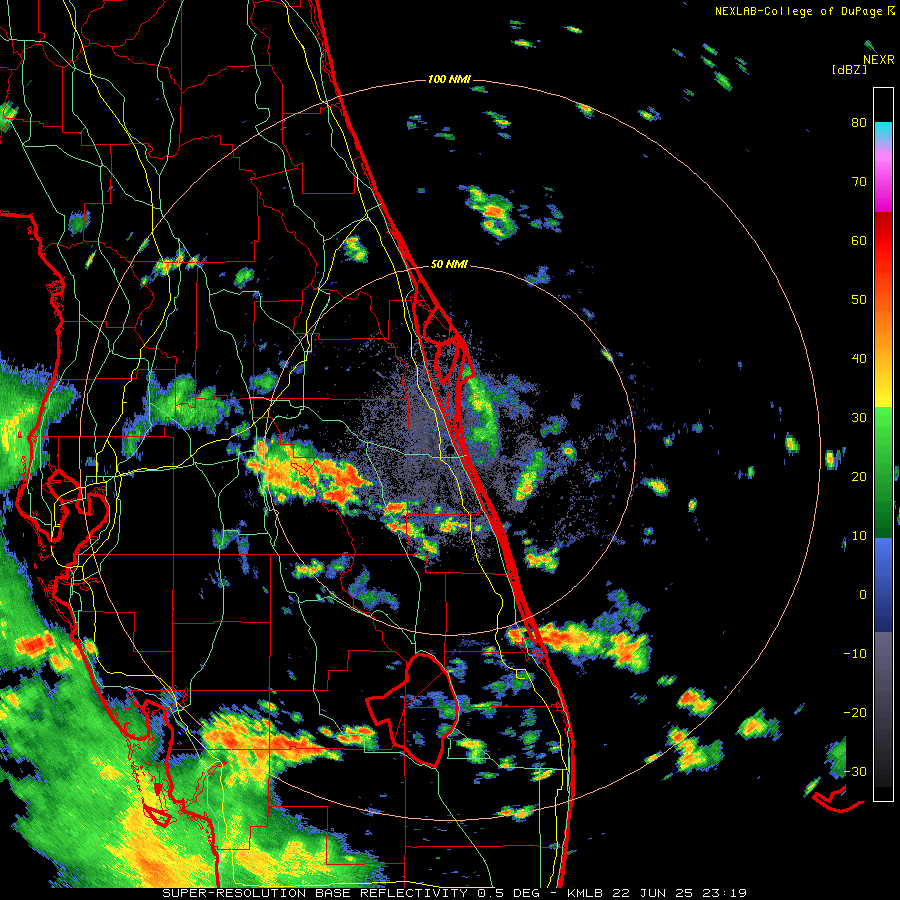The width and height of the screenshot is (900, 900).
Task: Click the 20 value on the dBZ scale
Action: coord(859,476)
